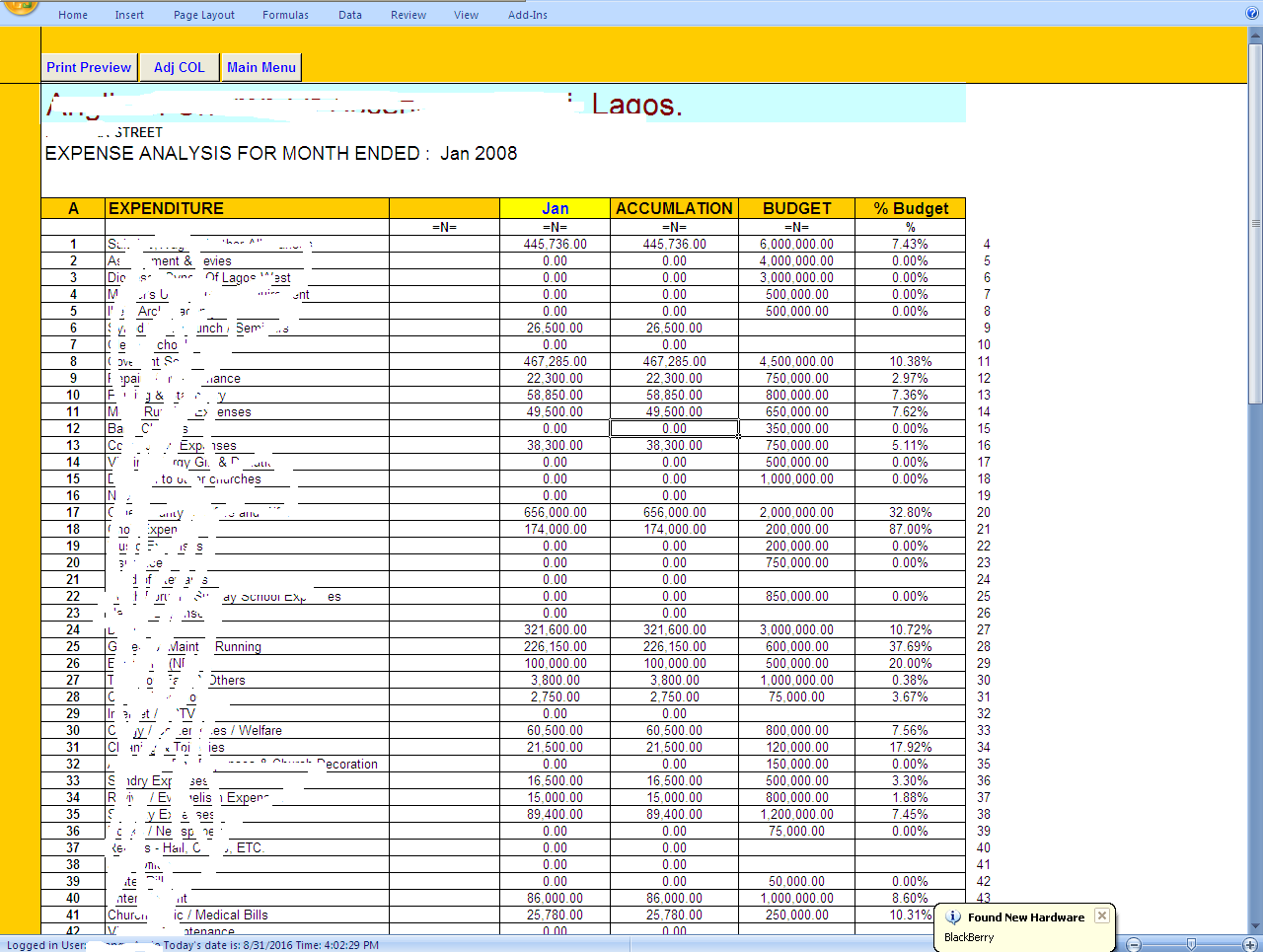Click the 6,000,000.00 budget cell
The image size is (1263, 952).
coord(796,244)
